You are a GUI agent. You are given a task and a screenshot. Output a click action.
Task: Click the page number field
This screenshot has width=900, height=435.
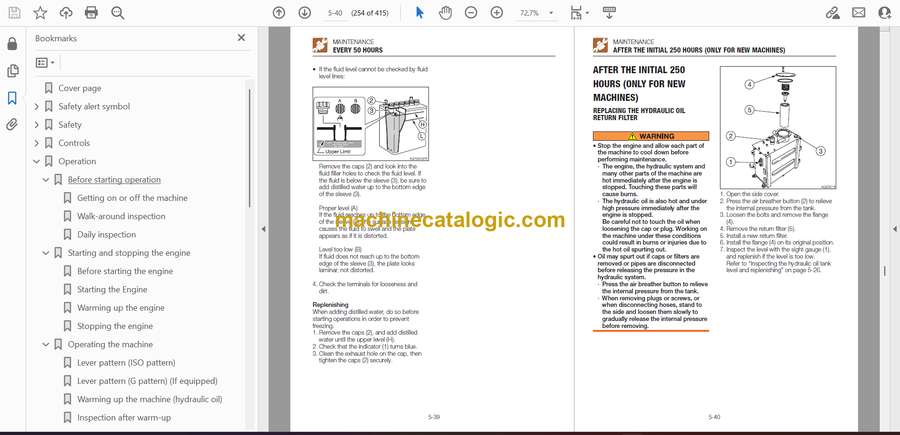click(335, 13)
